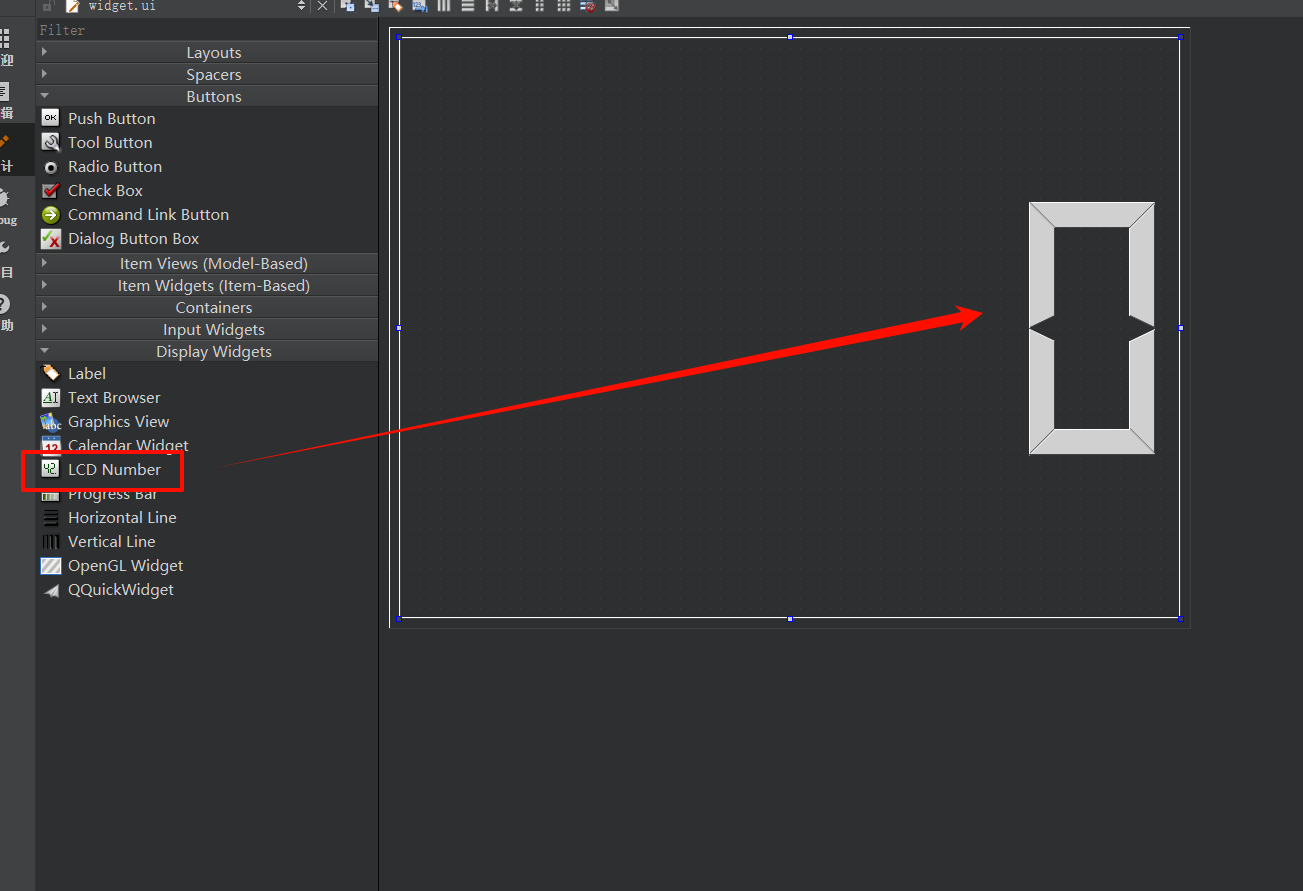Switch to the Welcome mode tab
1303x891 pixels.
(x=6, y=45)
